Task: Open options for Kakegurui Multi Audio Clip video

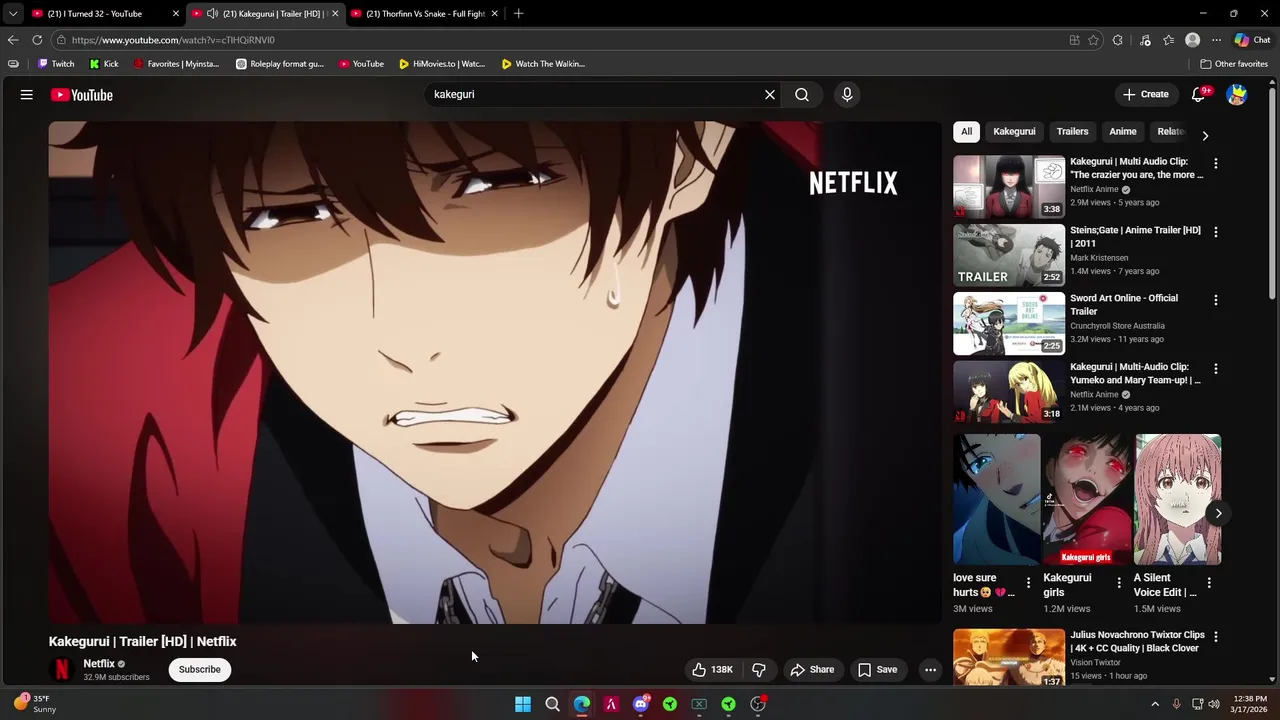Action: click(1216, 163)
